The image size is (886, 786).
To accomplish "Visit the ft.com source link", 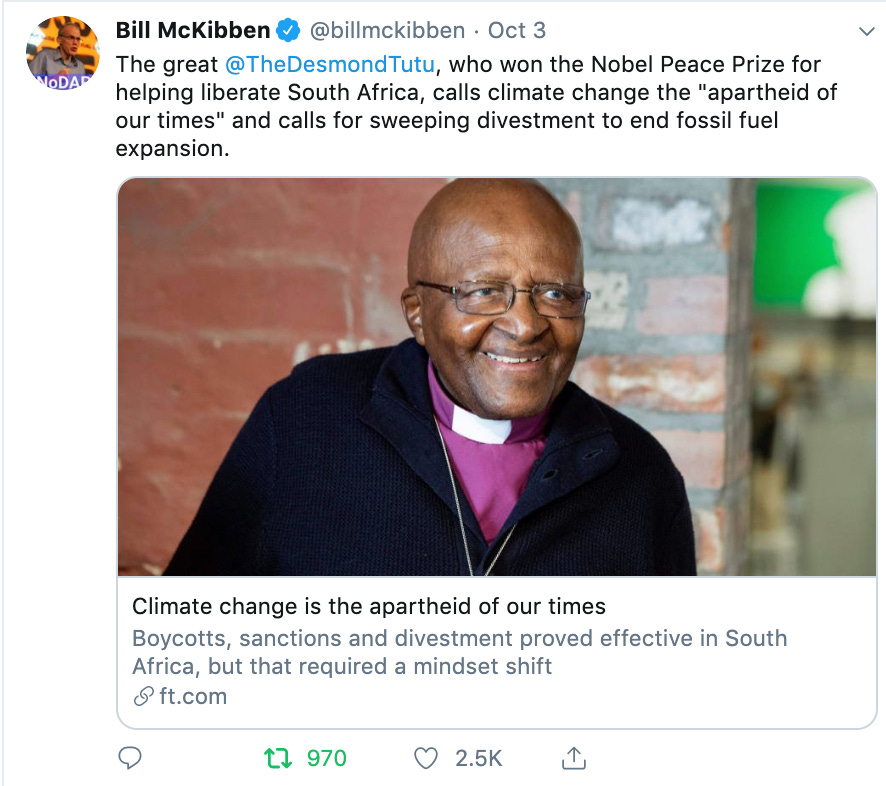I will (193, 696).
